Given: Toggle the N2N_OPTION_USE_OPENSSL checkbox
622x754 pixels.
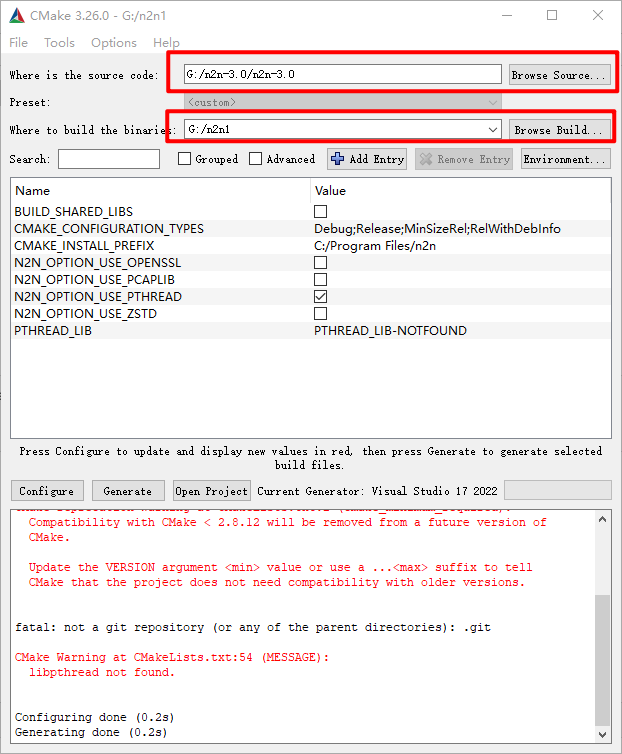Looking at the screenshot, I should click(320, 263).
